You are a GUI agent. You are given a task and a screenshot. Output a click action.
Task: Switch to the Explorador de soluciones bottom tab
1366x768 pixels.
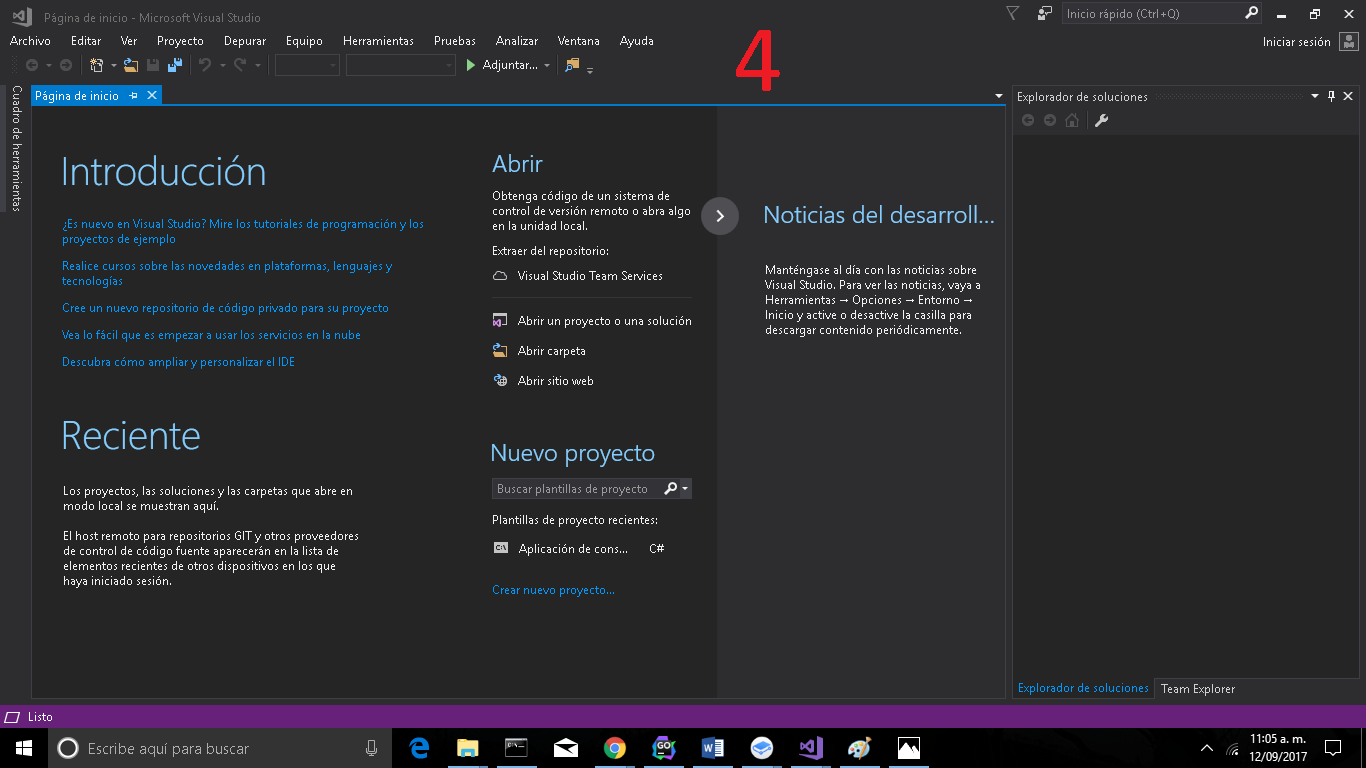(x=1083, y=688)
